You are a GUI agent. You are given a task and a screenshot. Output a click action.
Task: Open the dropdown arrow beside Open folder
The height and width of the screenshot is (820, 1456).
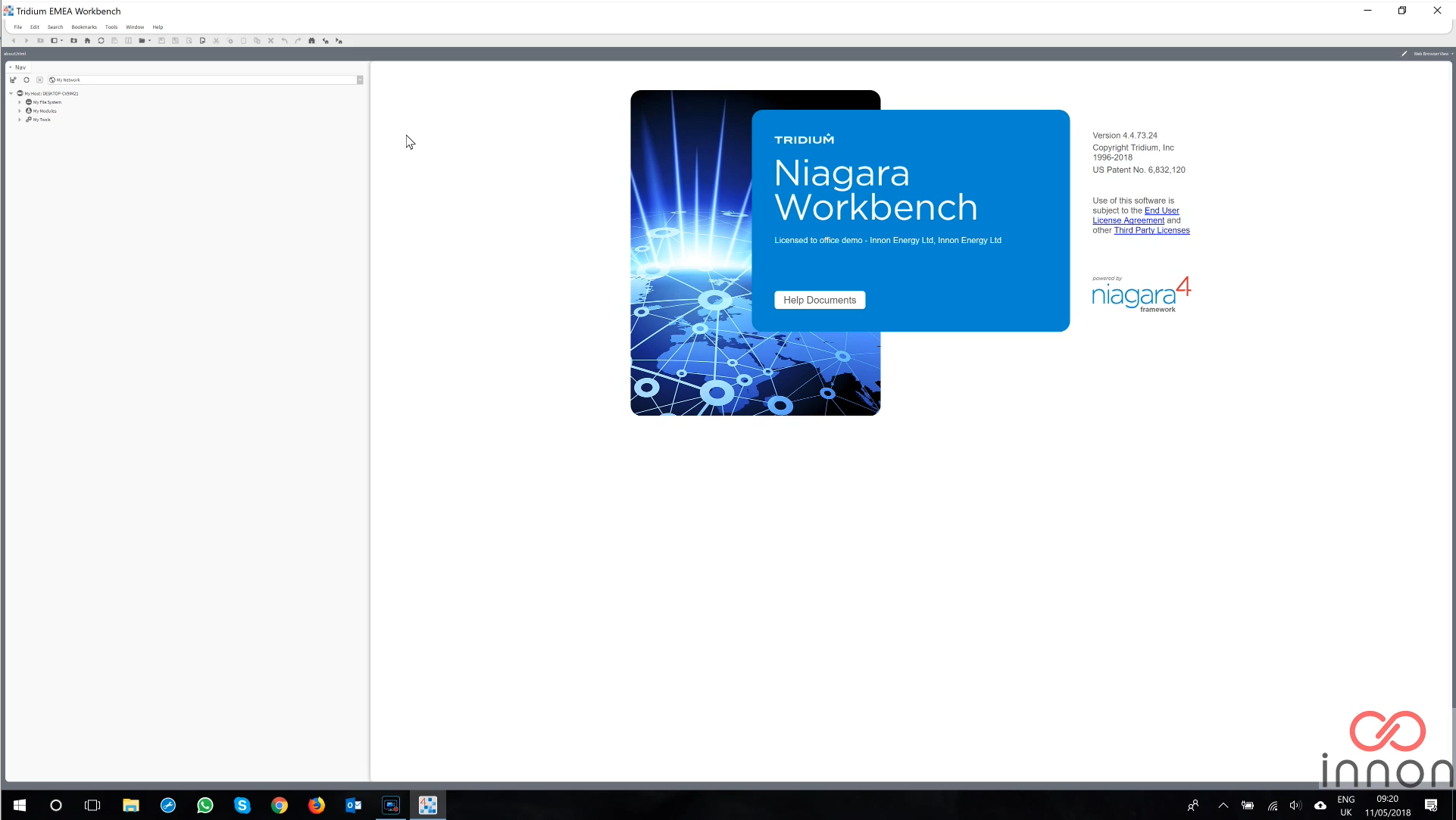pyautogui.click(x=149, y=41)
